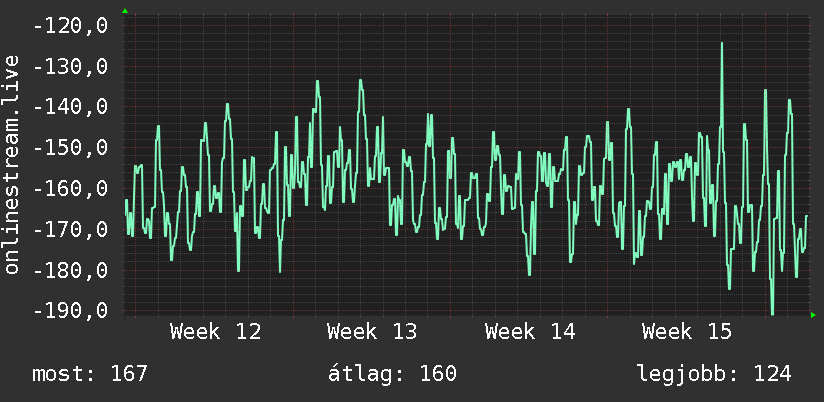Click the 'átlag: 160' statistic
Image resolution: width=824 pixels, height=402 pixels.
click(392, 374)
